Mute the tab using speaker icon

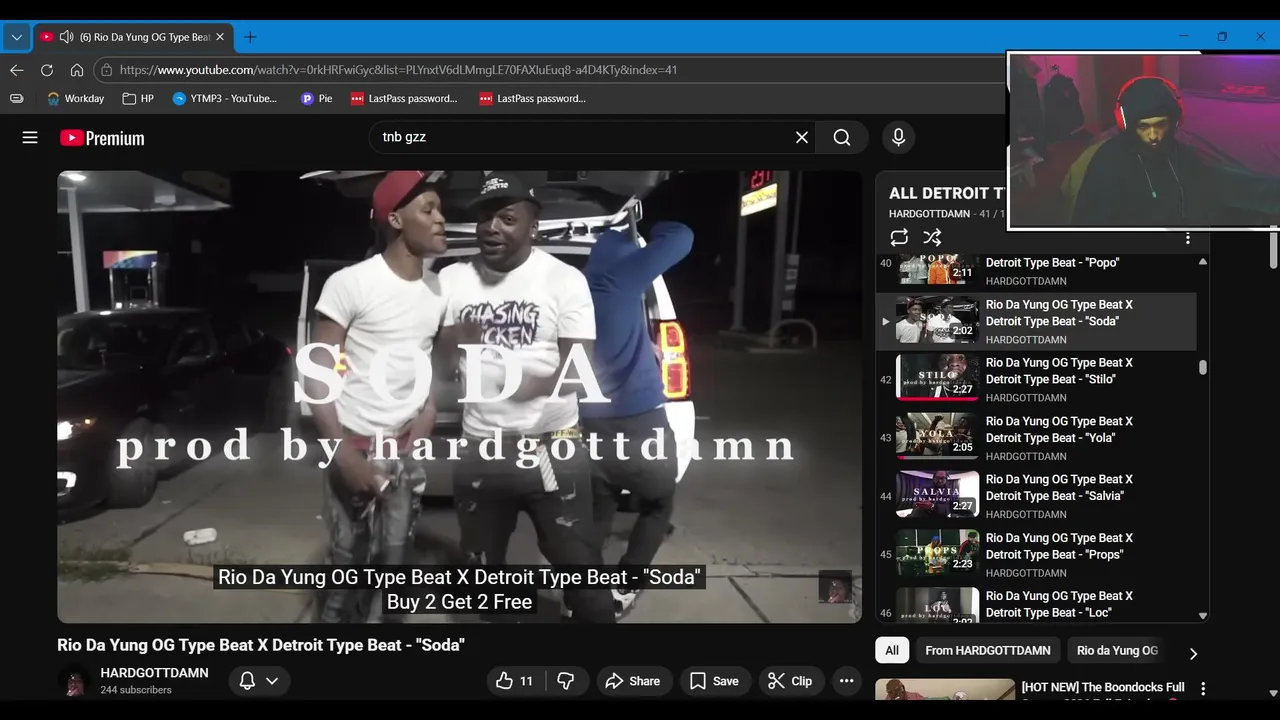(66, 37)
